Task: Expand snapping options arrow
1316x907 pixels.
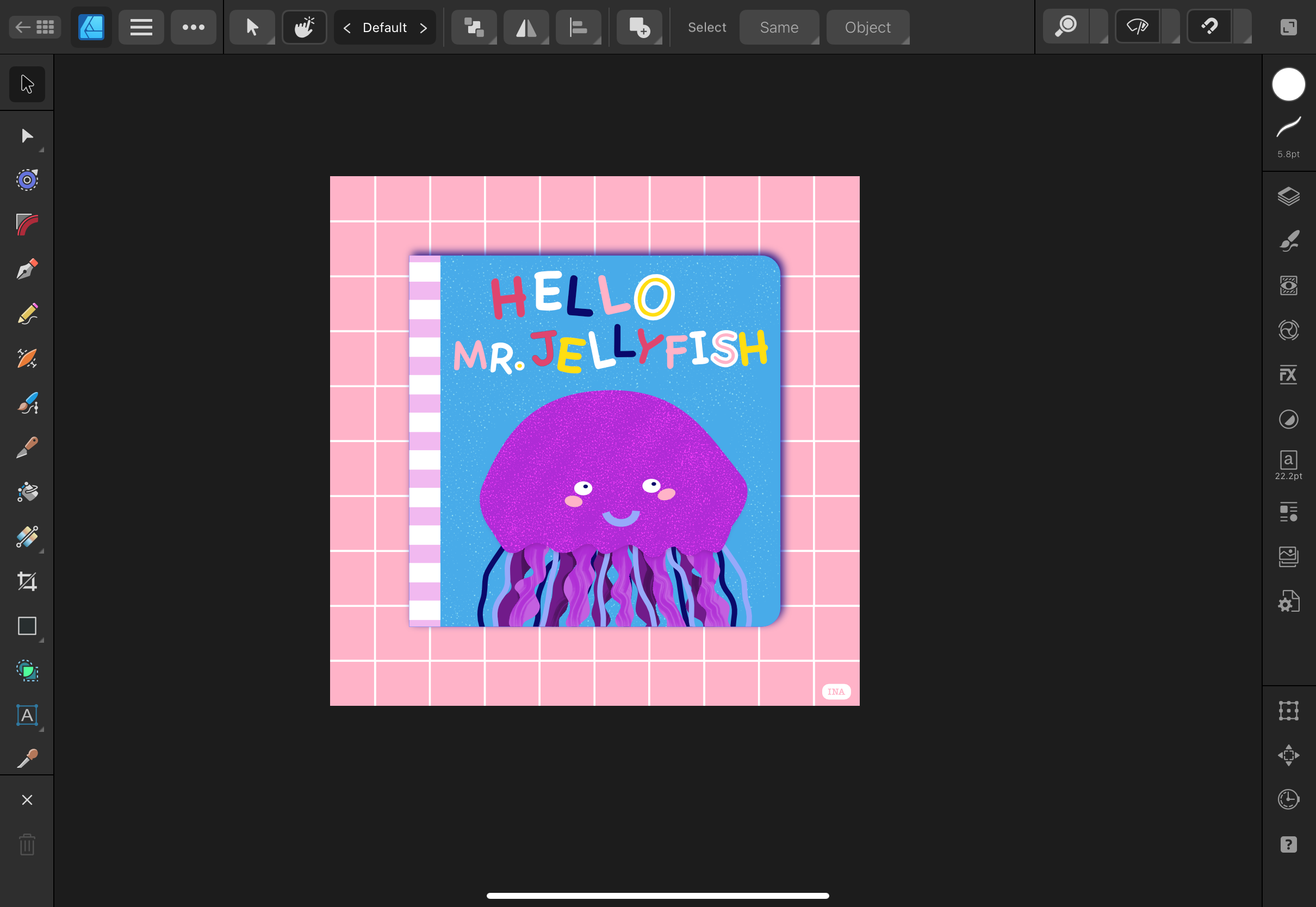Action: pos(1243,27)
